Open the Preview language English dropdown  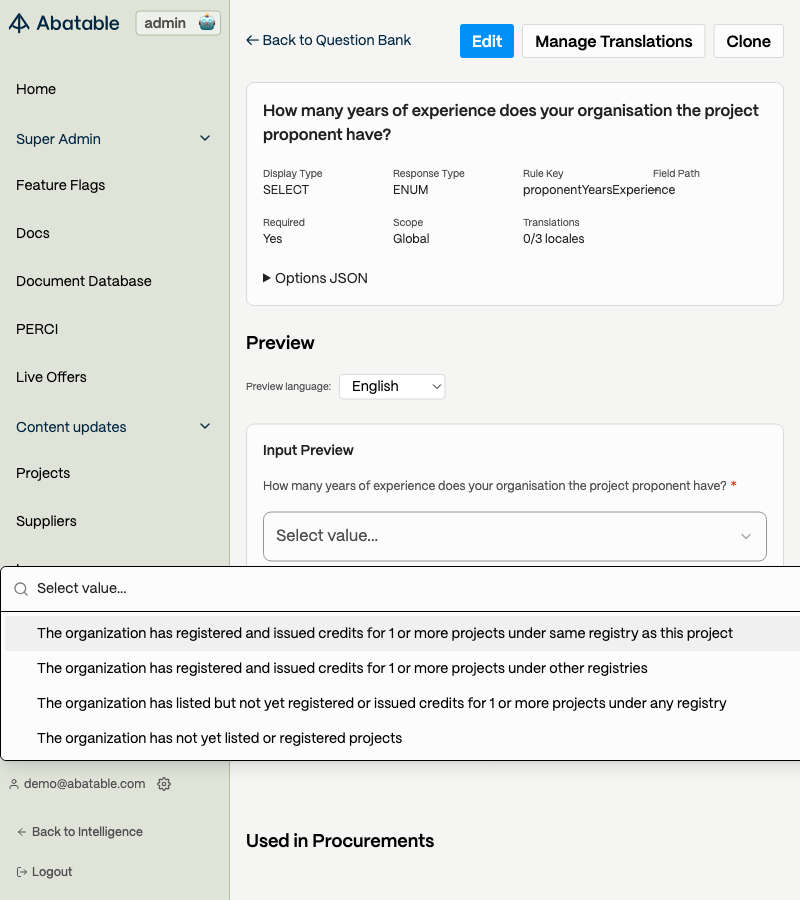point(392,386)
